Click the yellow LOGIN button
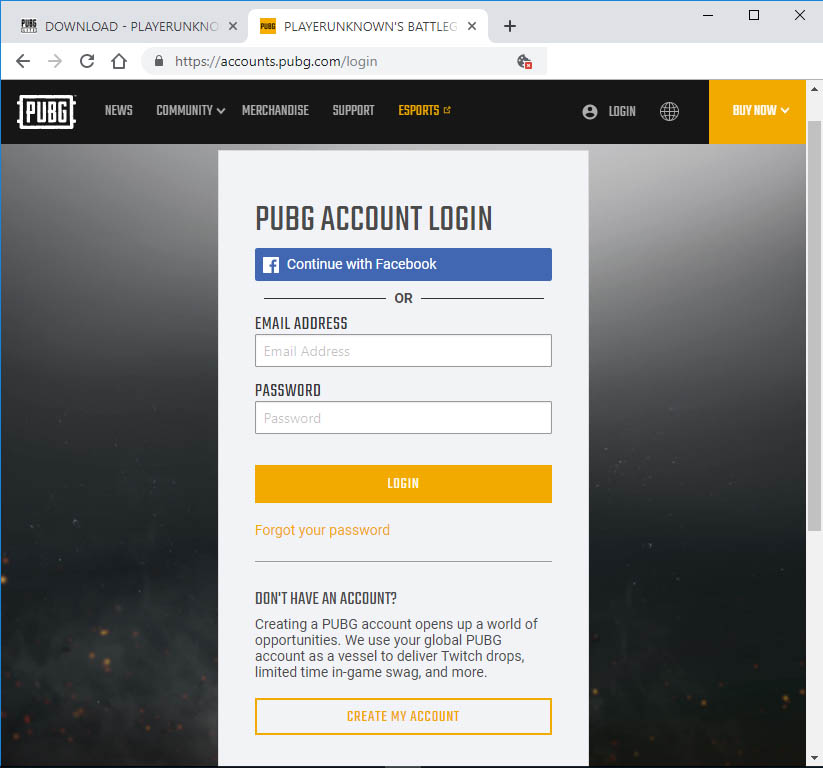The height and width of the screenshot is (768, 823). click(403, 484)
